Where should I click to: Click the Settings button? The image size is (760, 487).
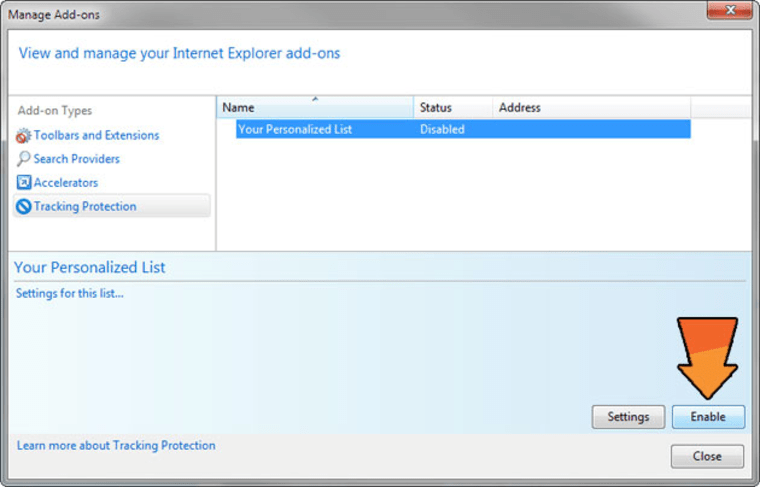[628, 417]
